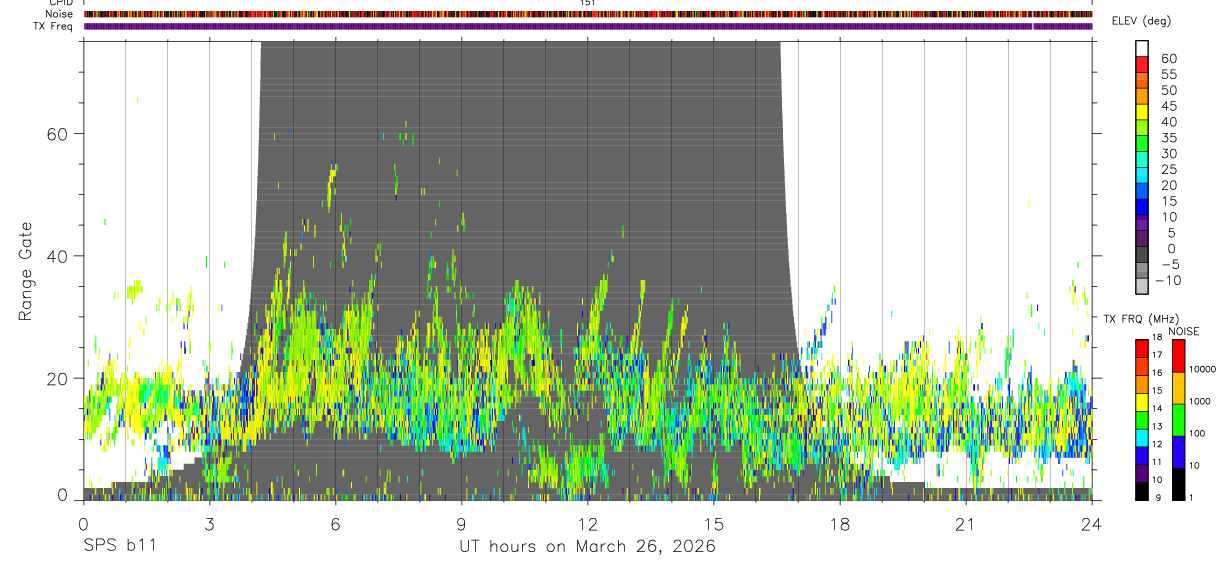Screen dimensions: 1228x567
Task: Select the green segment of the NOISE colorbar
Action: 1178,419
